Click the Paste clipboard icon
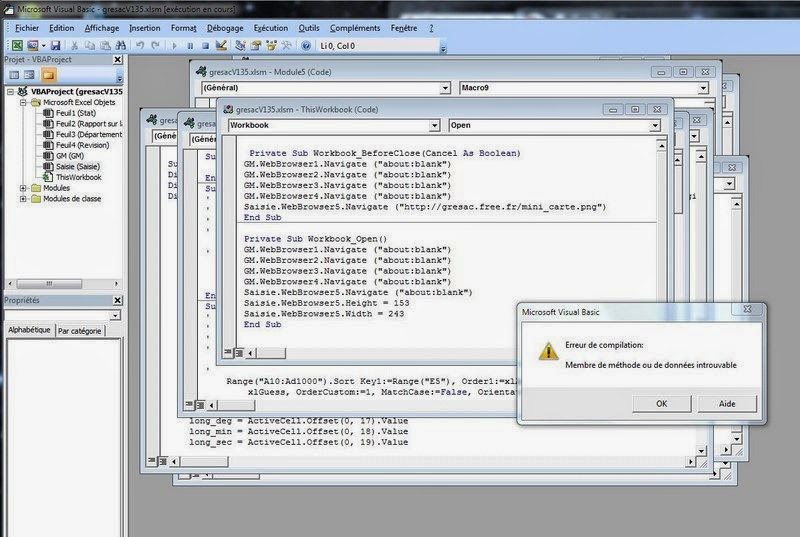Screen dimensions: 800x537 point(105,45)
